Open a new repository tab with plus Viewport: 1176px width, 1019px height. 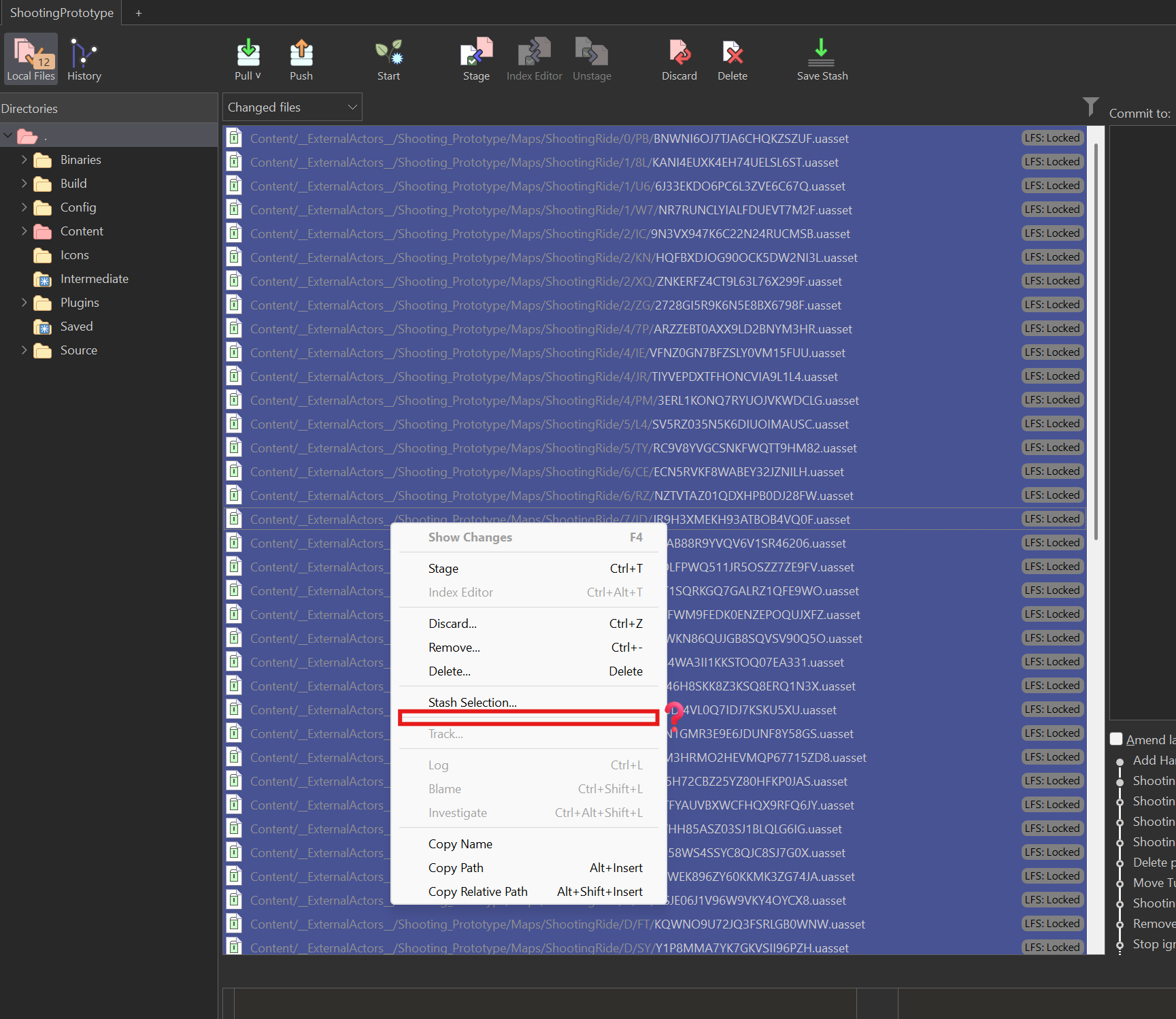tap(139, 13)
